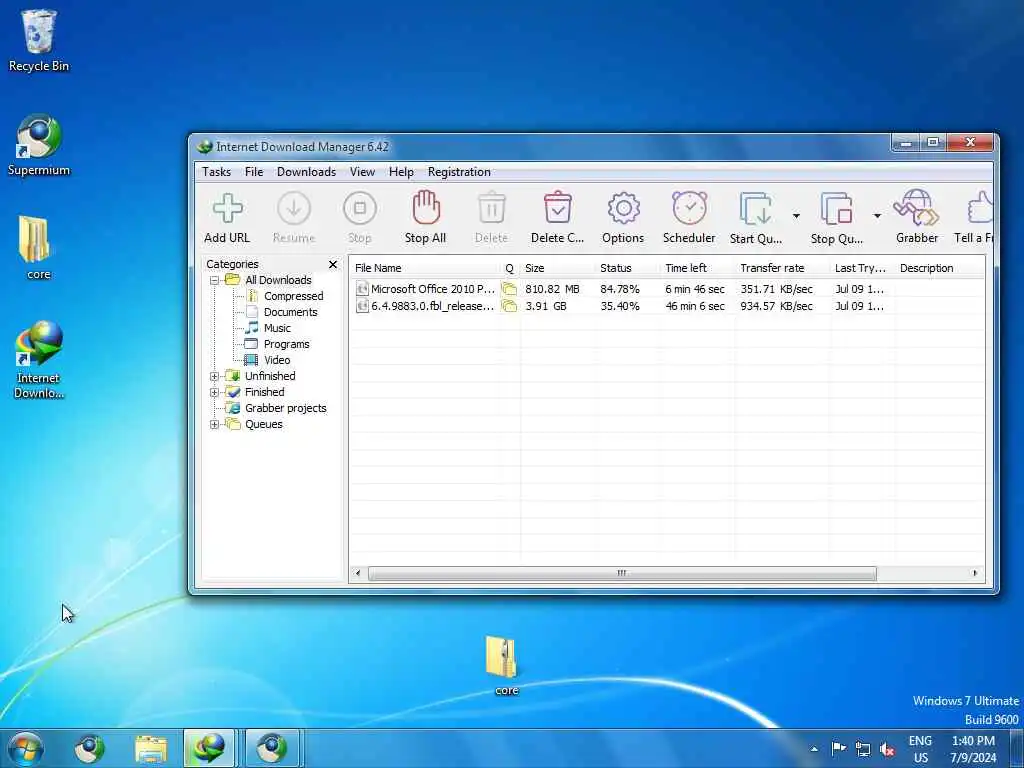This screenshot has width=1024, height=768.
Task: Expand the Finished category node
Action: 214,392
